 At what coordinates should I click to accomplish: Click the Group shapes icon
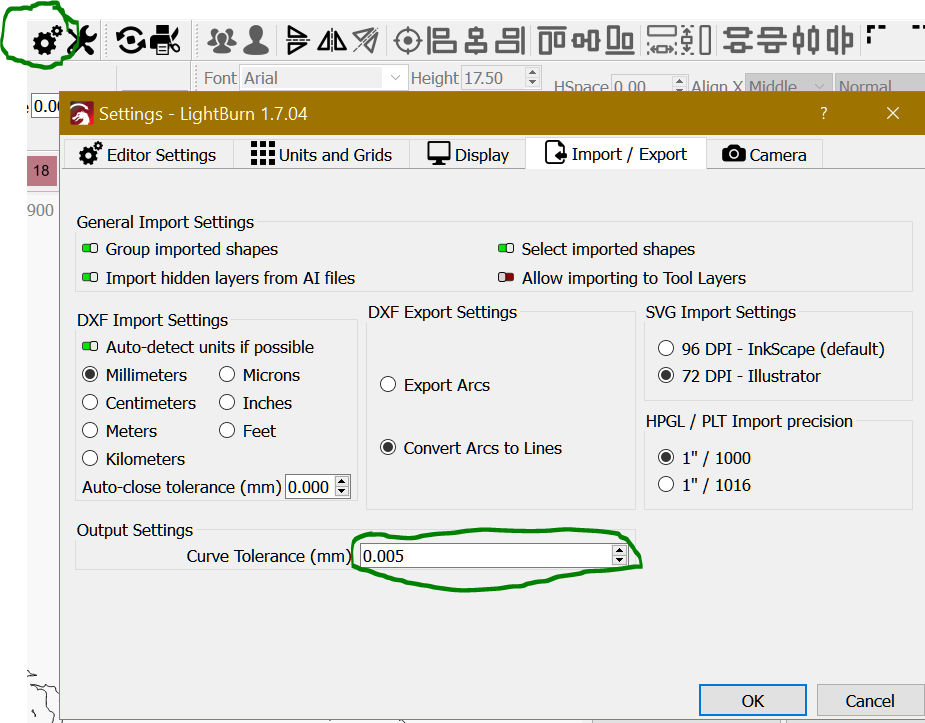[222, 41]
